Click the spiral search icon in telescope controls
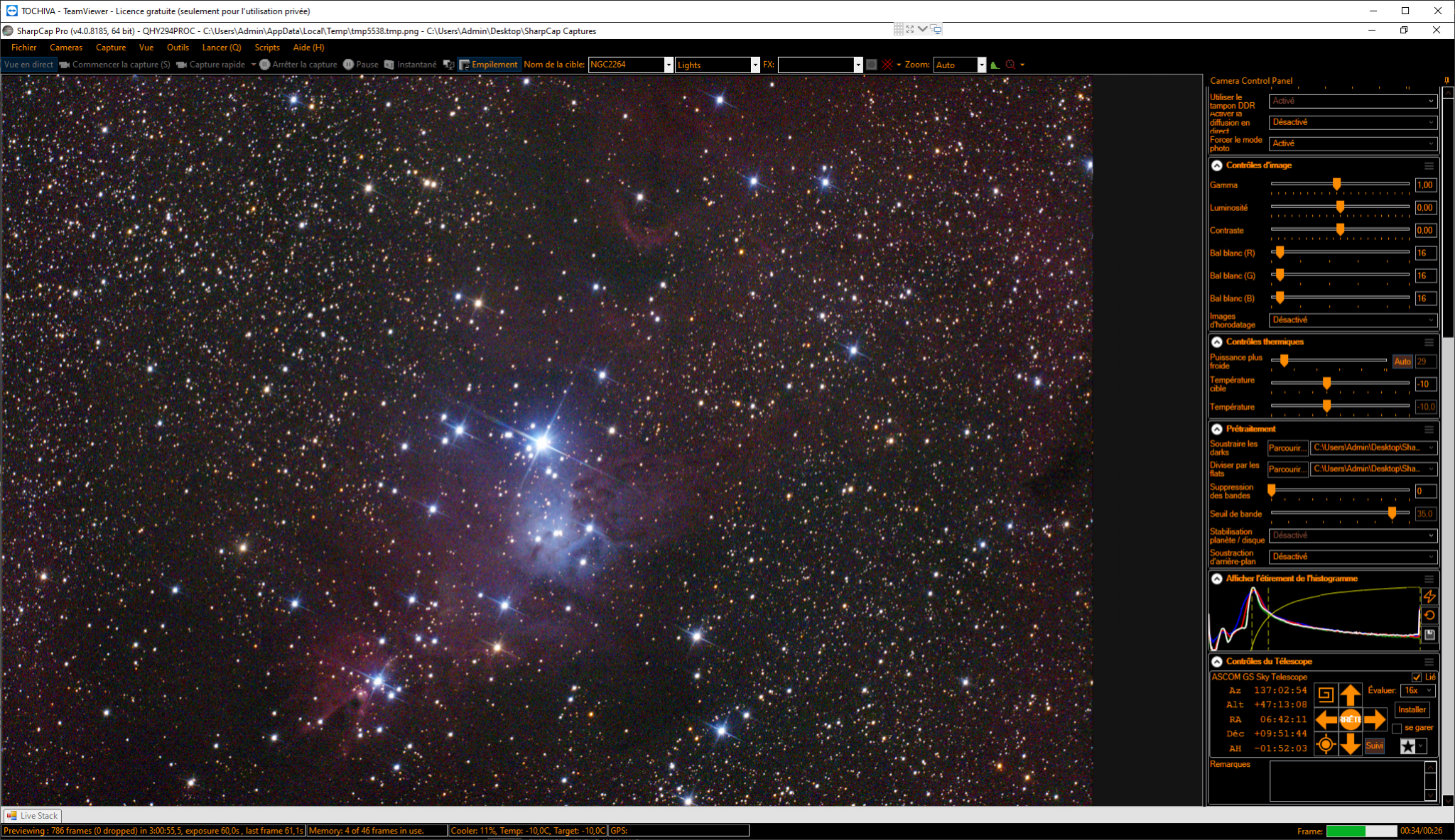The width and height of the screenshot is (1455, 840). pos(1326,694)
